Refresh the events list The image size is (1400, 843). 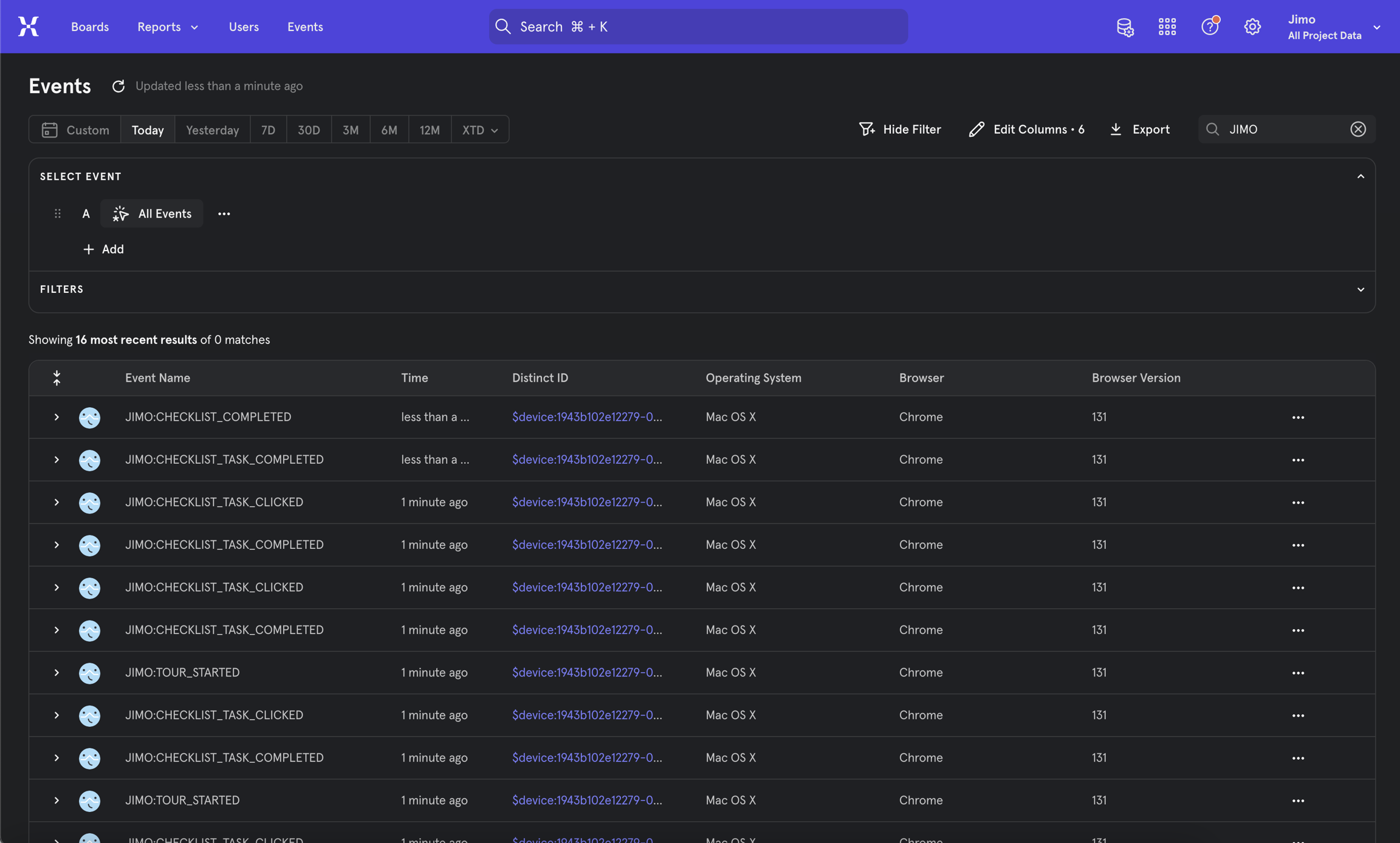118,86
